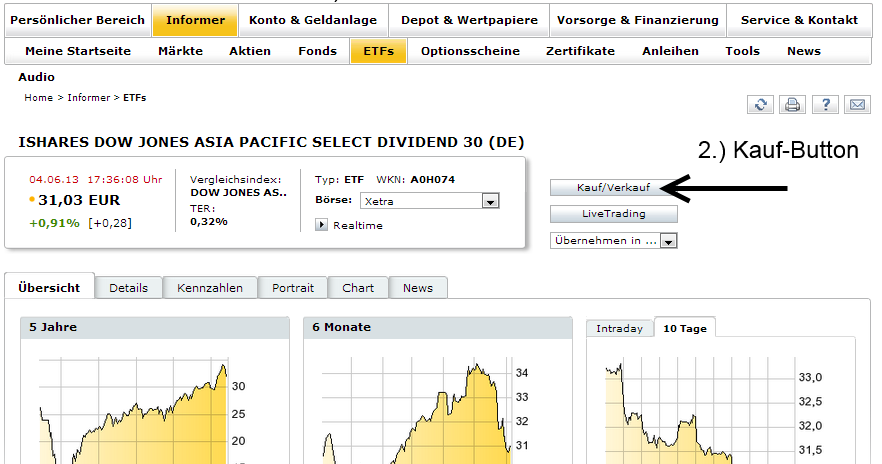Click the ISHARES DOW JONES title heading
This screenshot has width=882, height=464.
click(271, 142)
